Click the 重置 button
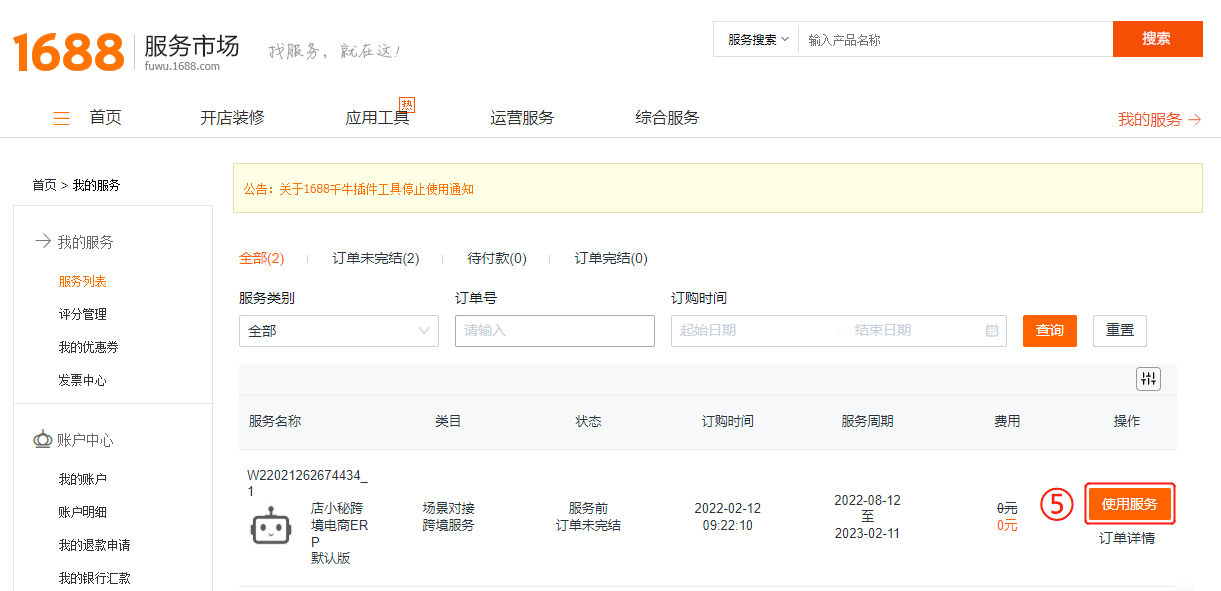 (1120, 331)
